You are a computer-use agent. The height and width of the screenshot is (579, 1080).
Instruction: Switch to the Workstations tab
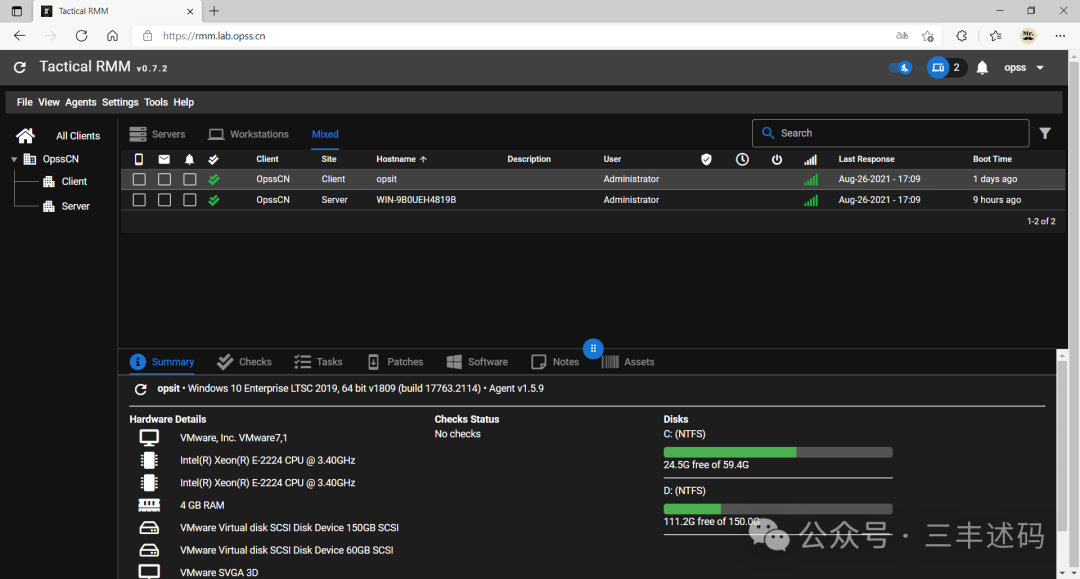click(249, 134)
